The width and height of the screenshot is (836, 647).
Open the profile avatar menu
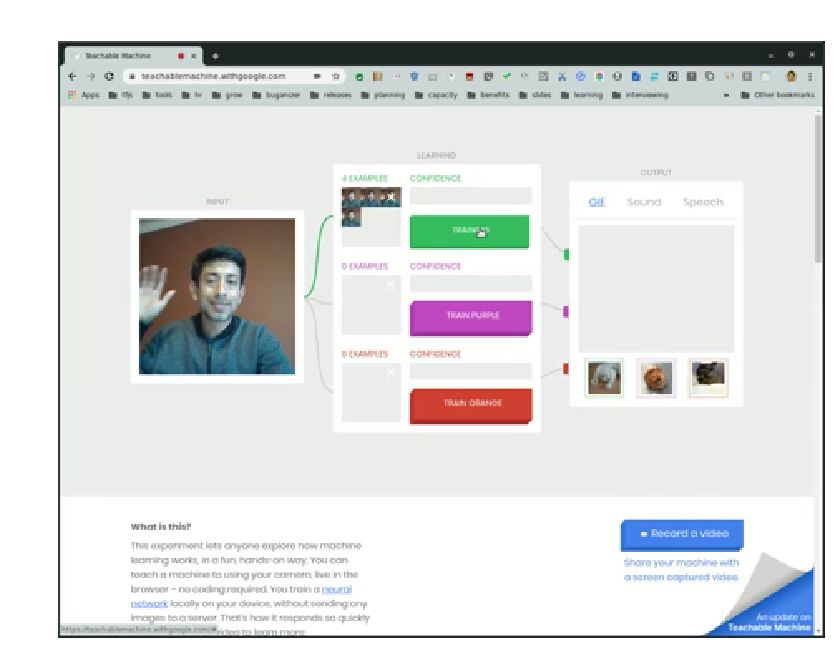[x=791, y=76]
